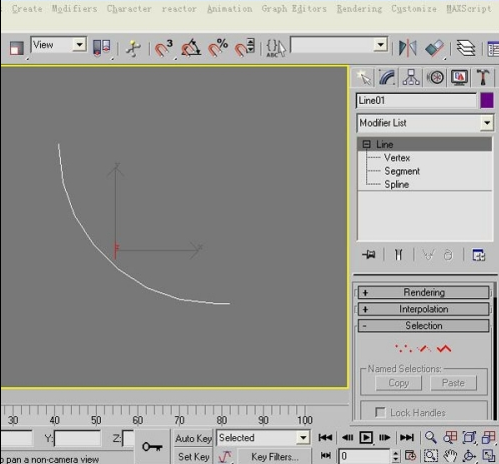The image size is (499, 464).
Task: Open the Hierarchy panel tab
Action: [411, 77]
